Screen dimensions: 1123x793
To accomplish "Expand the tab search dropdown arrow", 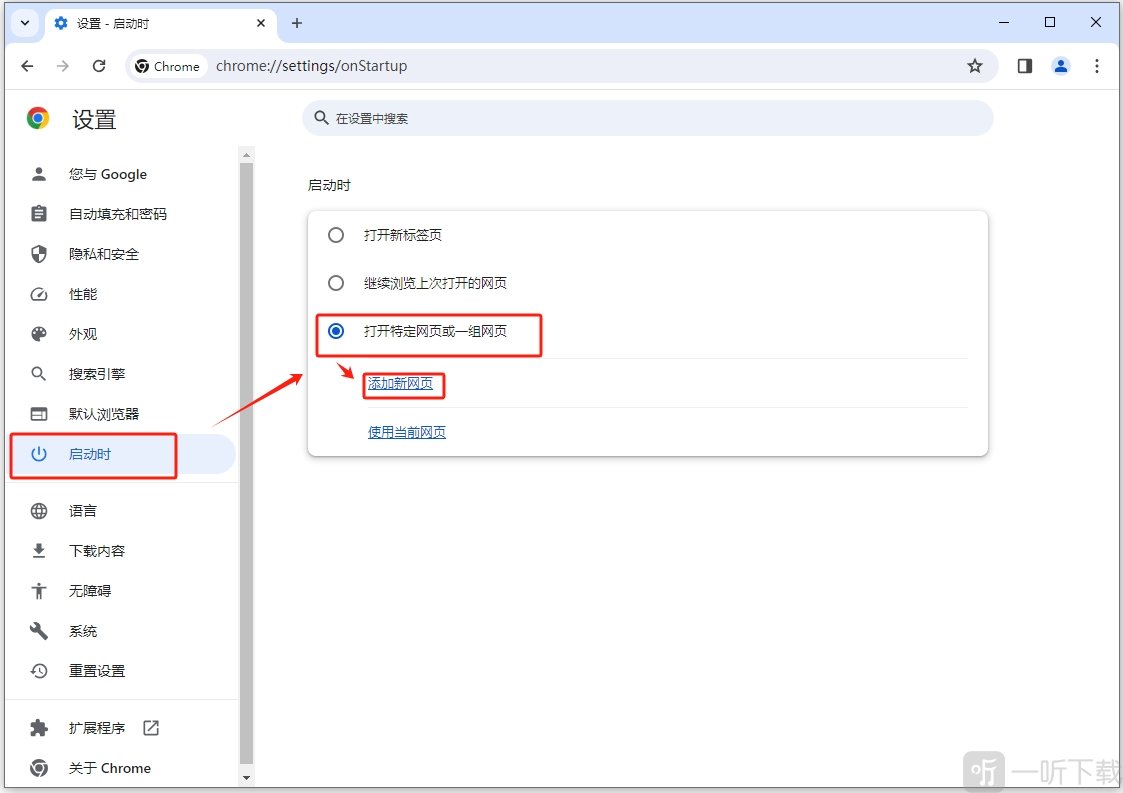I will click(25, 23).
